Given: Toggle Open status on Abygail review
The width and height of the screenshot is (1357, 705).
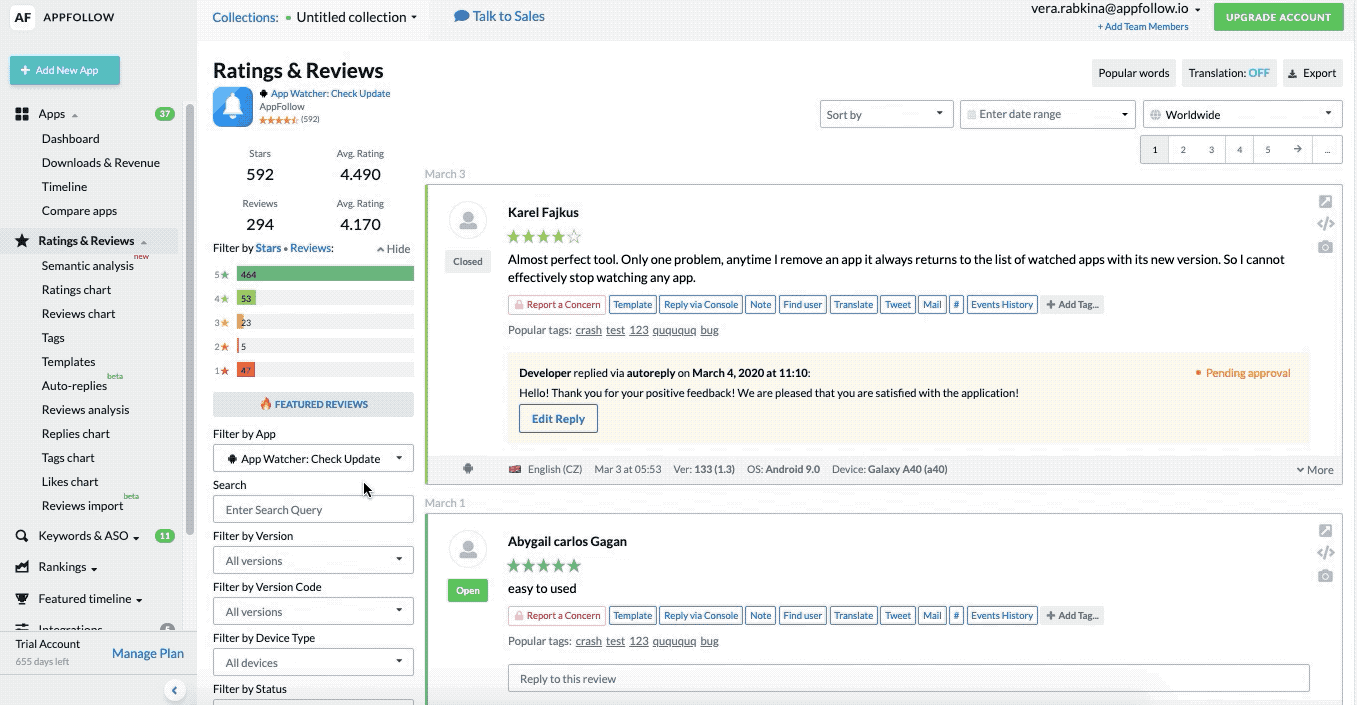Looking at the screenshot, I should point(467,590).
